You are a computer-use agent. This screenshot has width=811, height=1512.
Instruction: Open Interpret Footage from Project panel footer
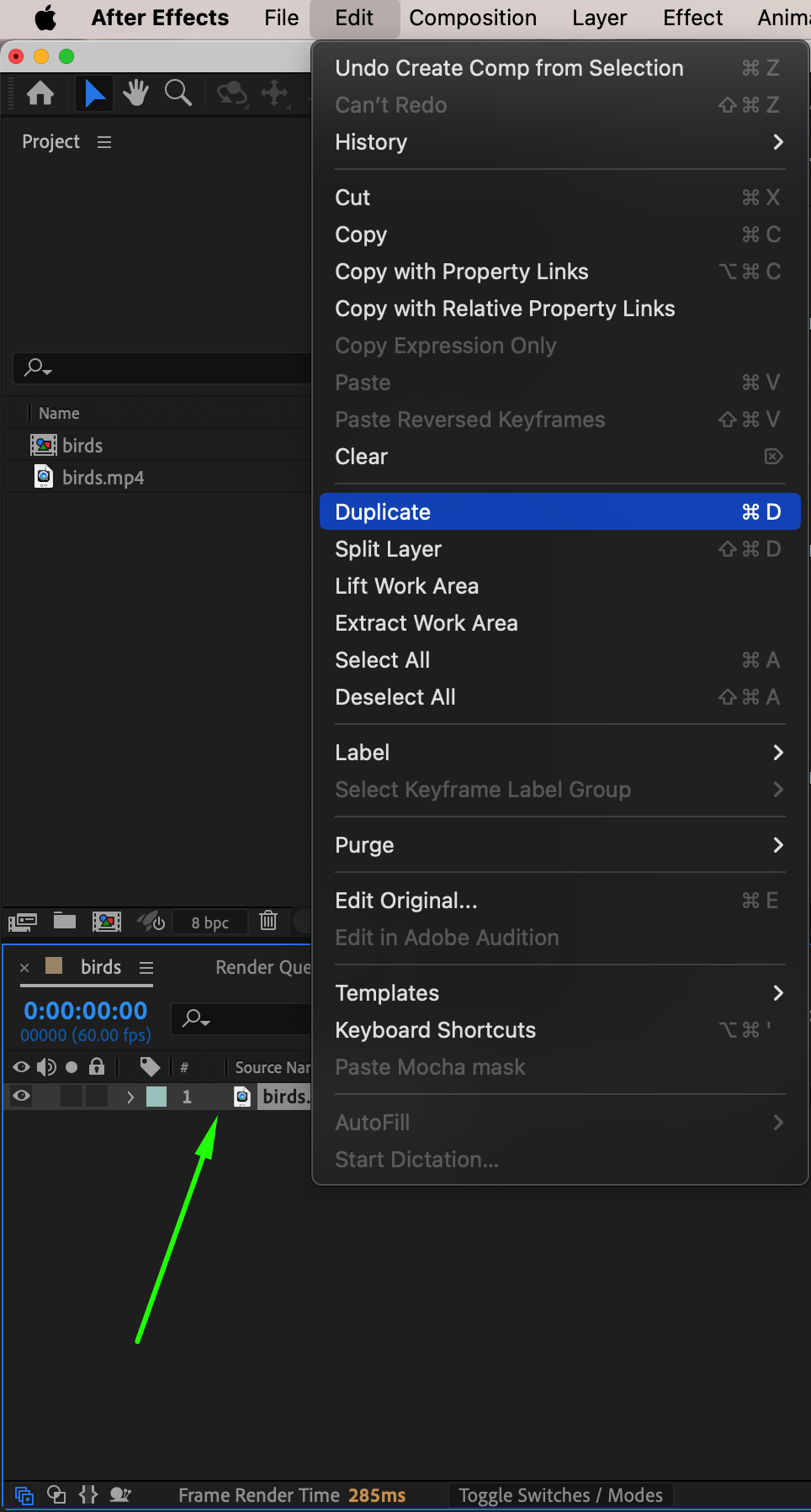point(23,922)
